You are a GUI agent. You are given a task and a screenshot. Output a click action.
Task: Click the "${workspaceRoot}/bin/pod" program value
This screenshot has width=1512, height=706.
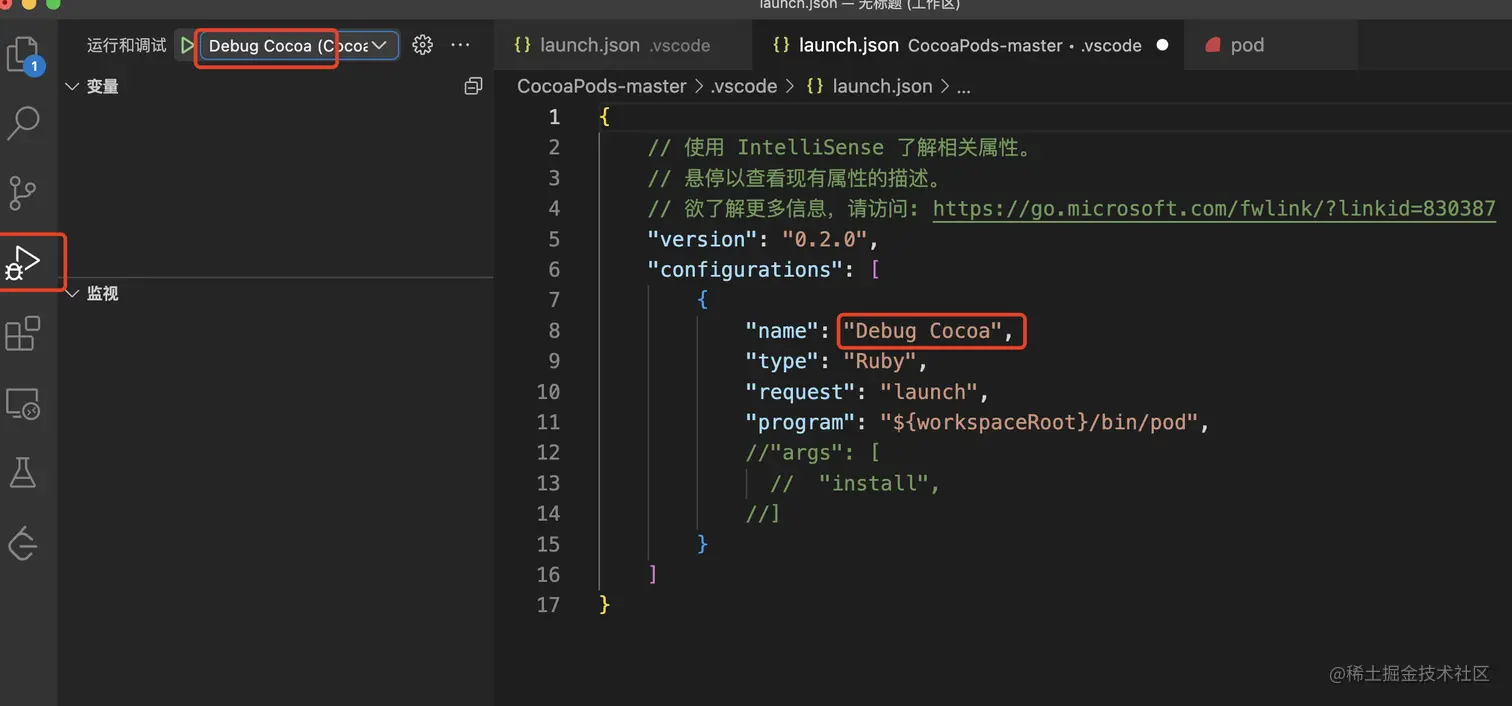[x=1039, y=422]
